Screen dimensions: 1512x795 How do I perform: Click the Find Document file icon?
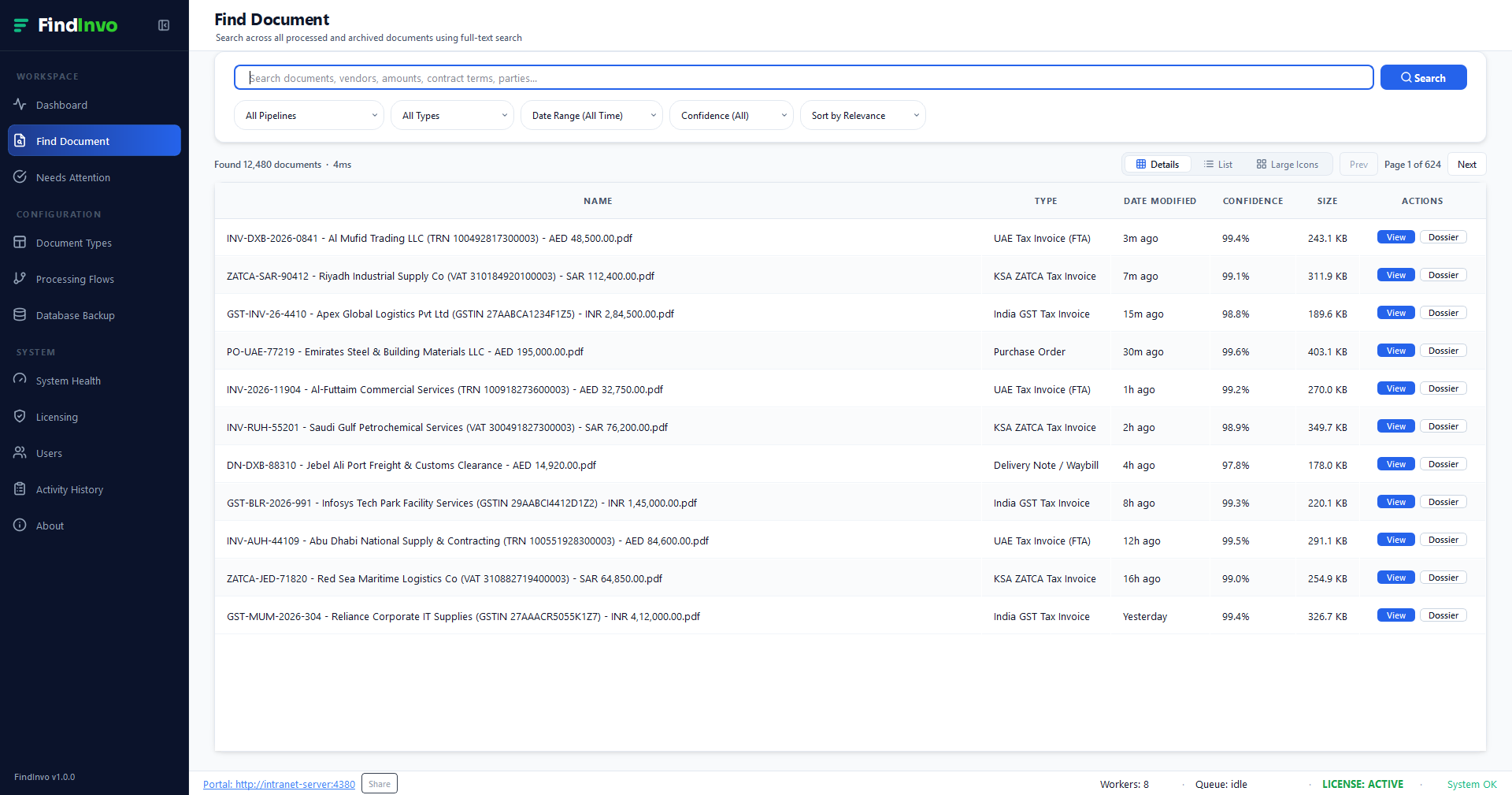pos(20,140)
